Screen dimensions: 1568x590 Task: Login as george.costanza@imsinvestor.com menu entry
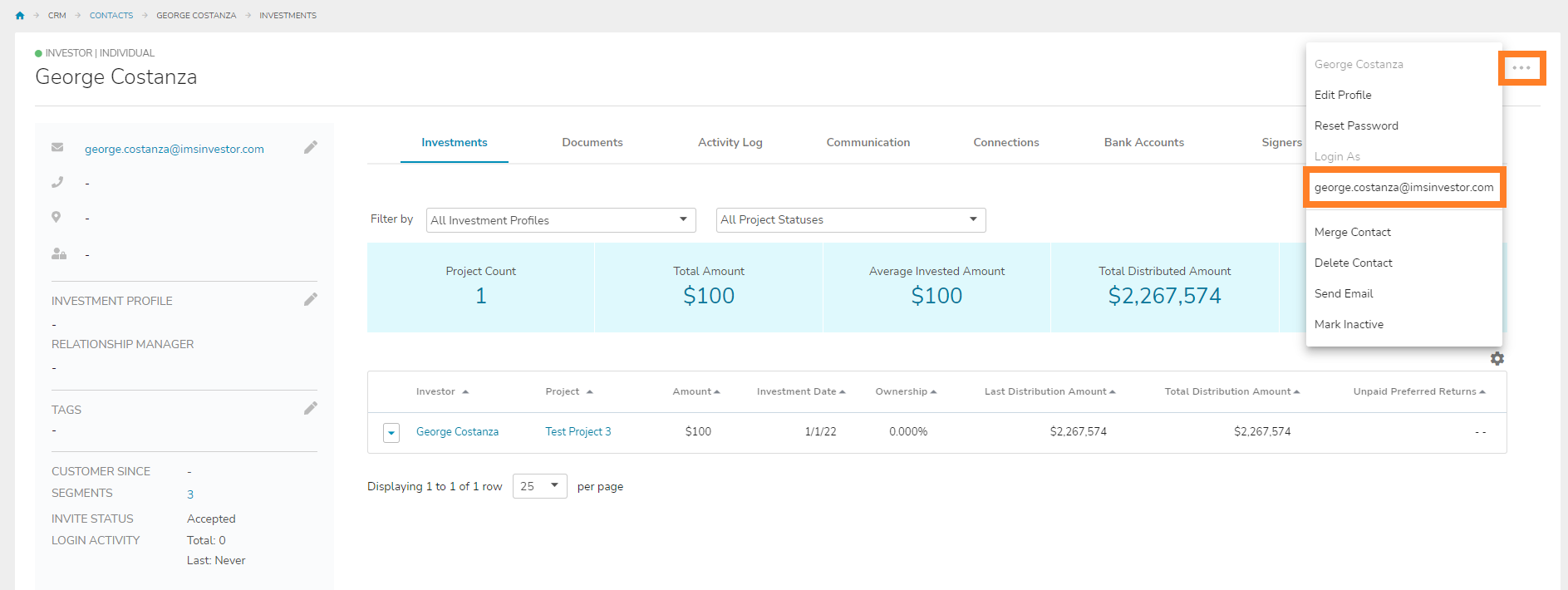pos(1404,187)
